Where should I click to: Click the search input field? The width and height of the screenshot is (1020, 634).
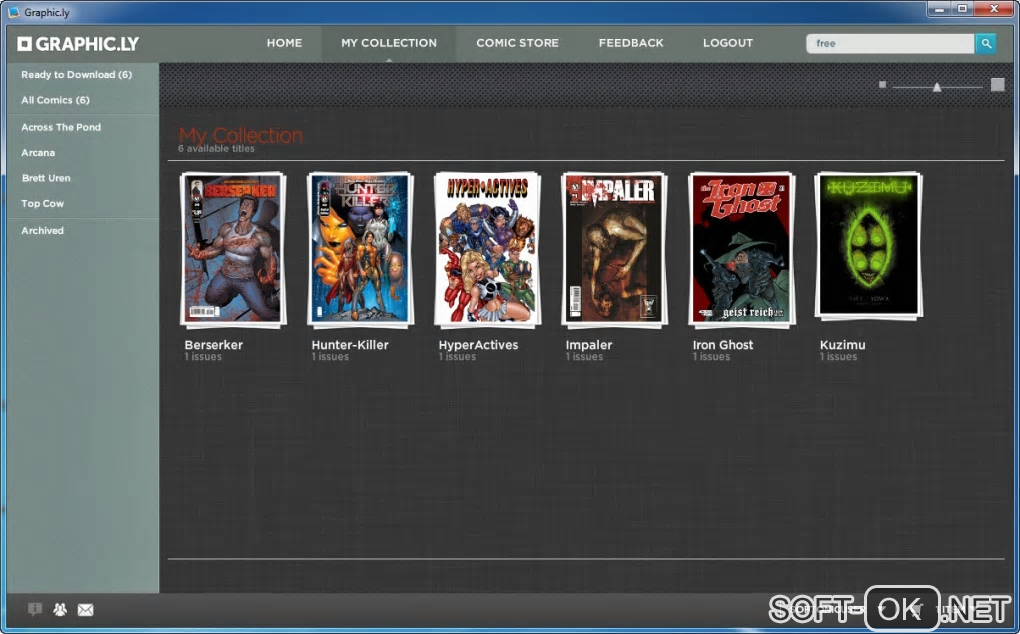point(890,44)
